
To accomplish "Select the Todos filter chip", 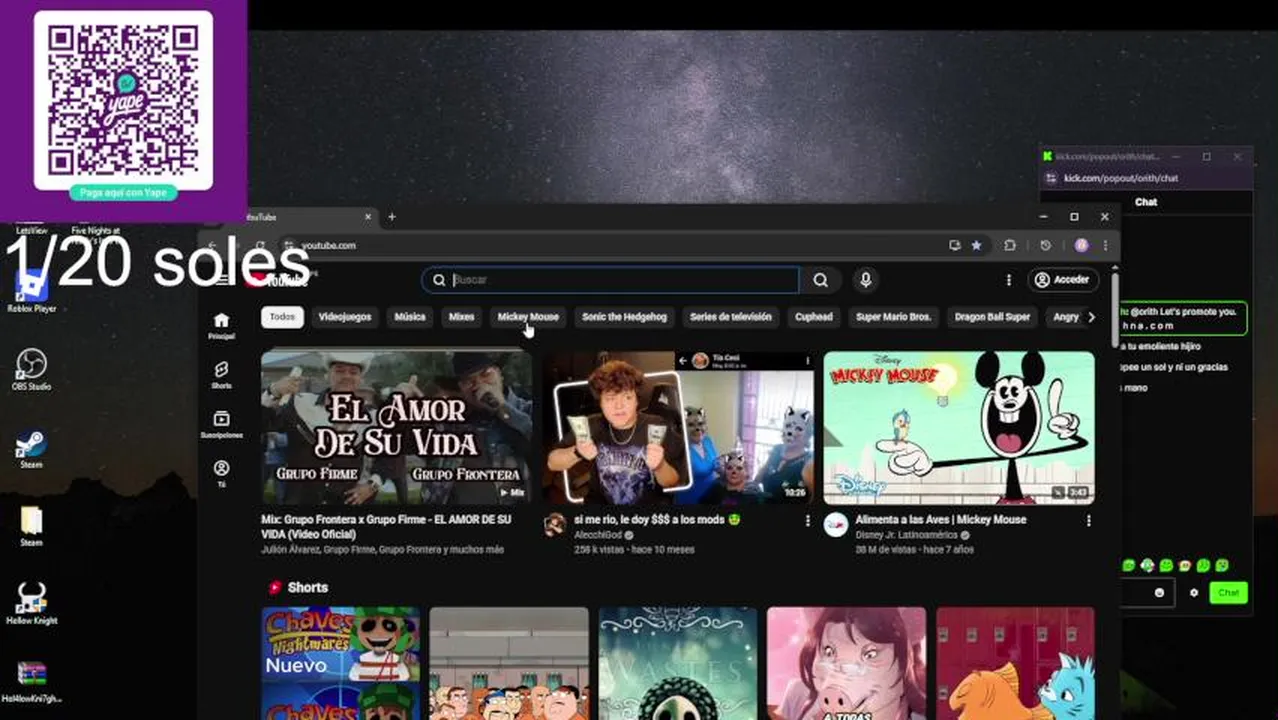I will (x=282, y=317).
